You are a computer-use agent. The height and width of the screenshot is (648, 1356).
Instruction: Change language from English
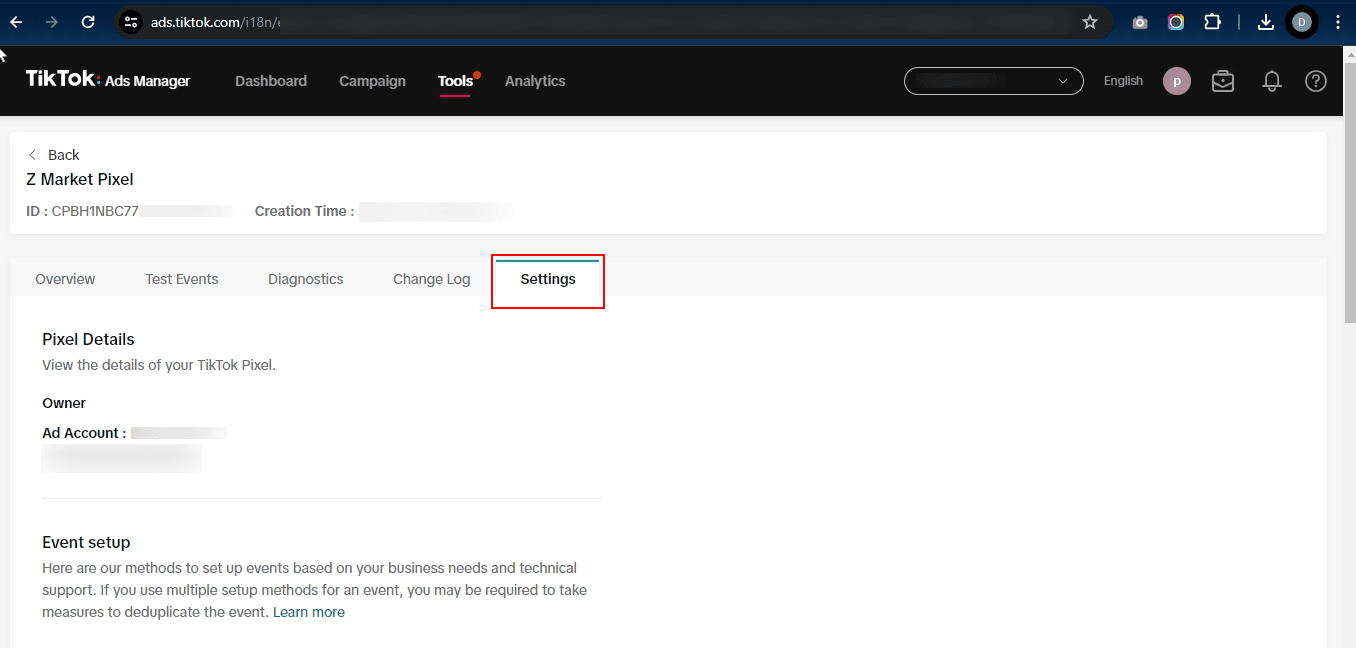1123,81
